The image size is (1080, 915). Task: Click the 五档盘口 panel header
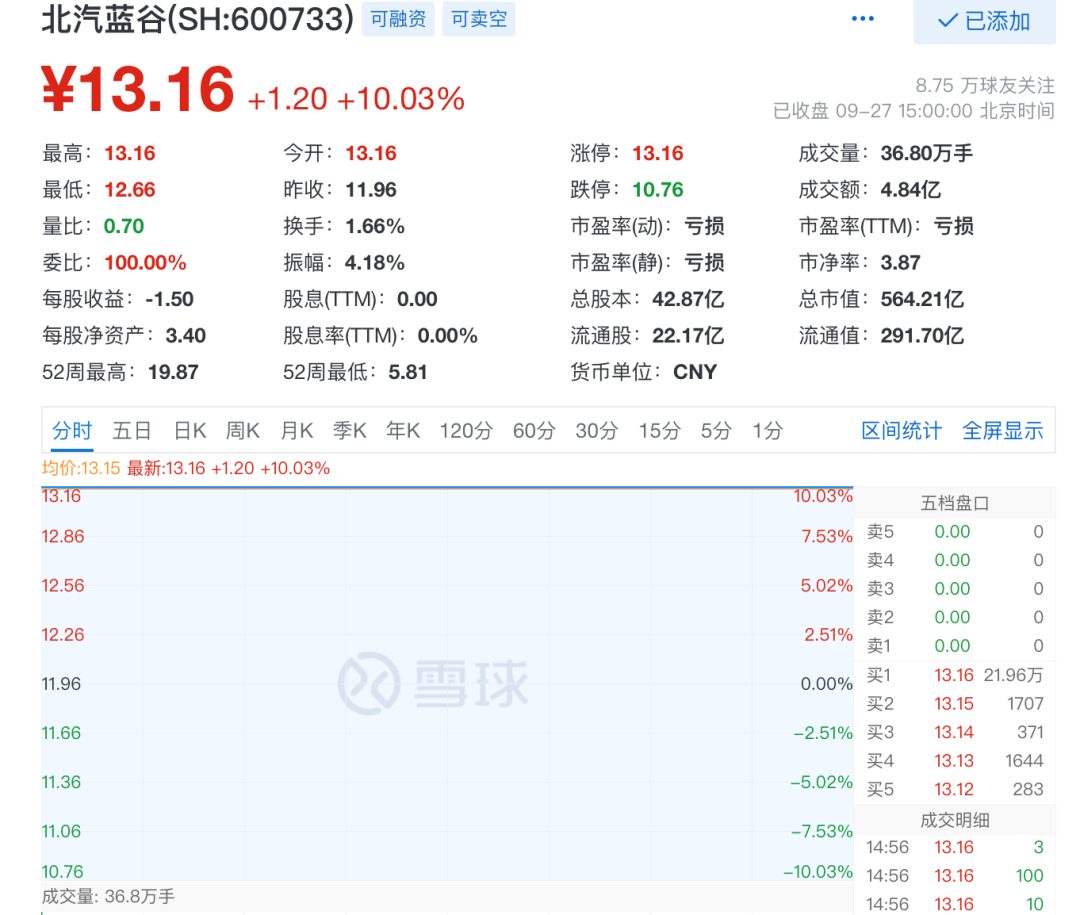point(955,503)
